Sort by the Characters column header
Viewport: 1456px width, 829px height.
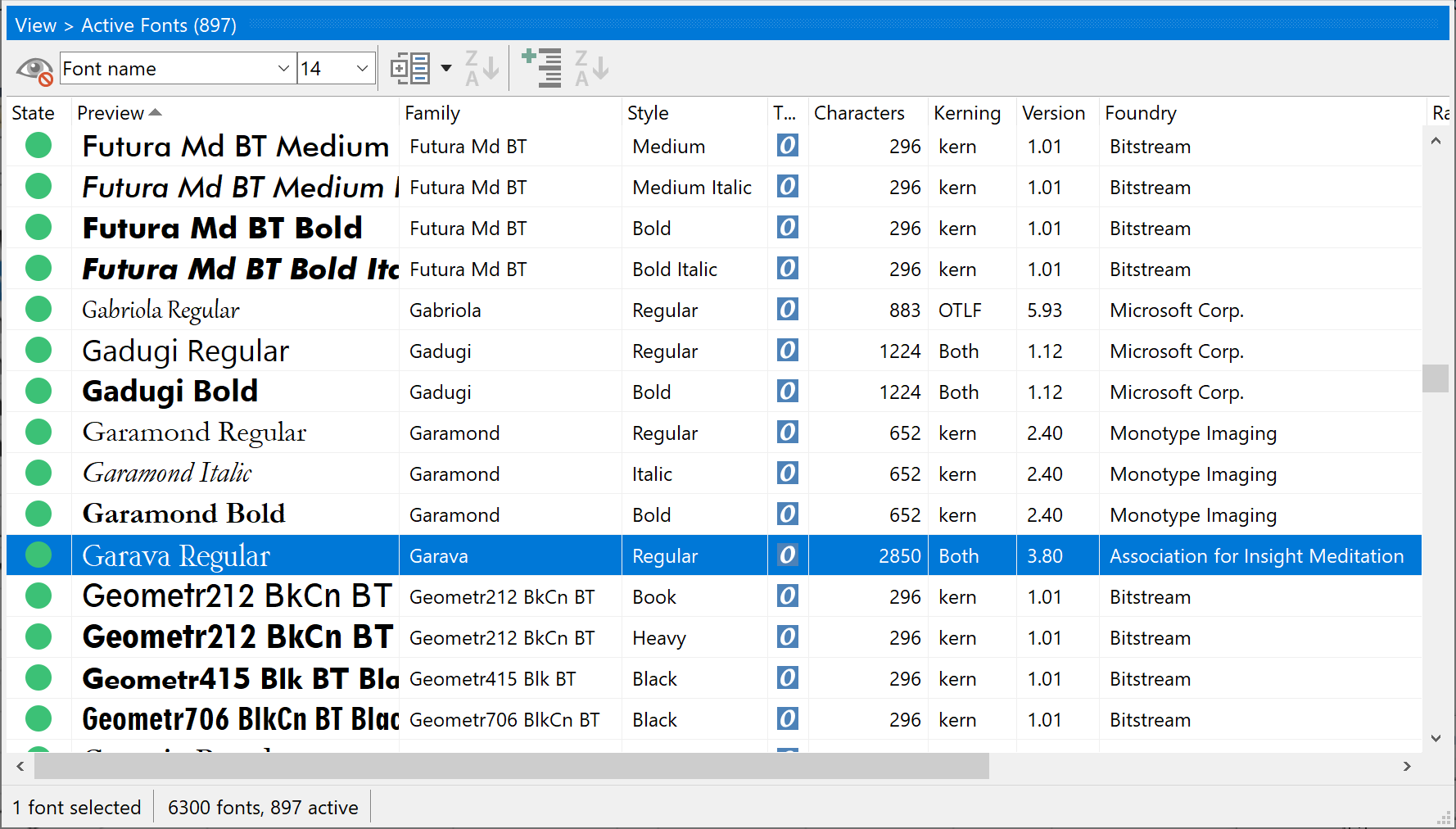(x=867, y=113)
